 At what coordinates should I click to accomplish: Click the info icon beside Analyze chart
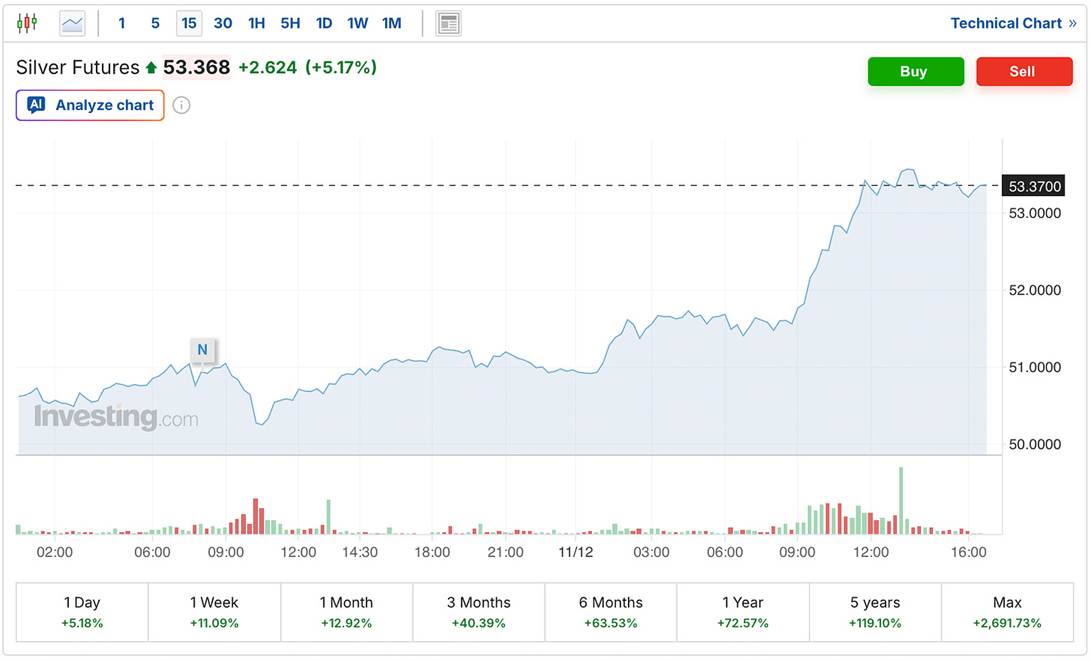tap(181, 105)
